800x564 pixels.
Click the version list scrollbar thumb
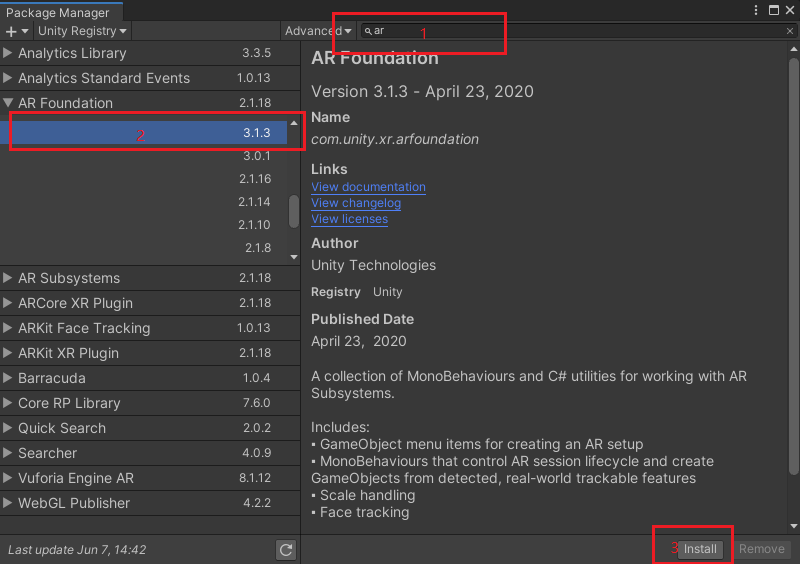point(294,211)
